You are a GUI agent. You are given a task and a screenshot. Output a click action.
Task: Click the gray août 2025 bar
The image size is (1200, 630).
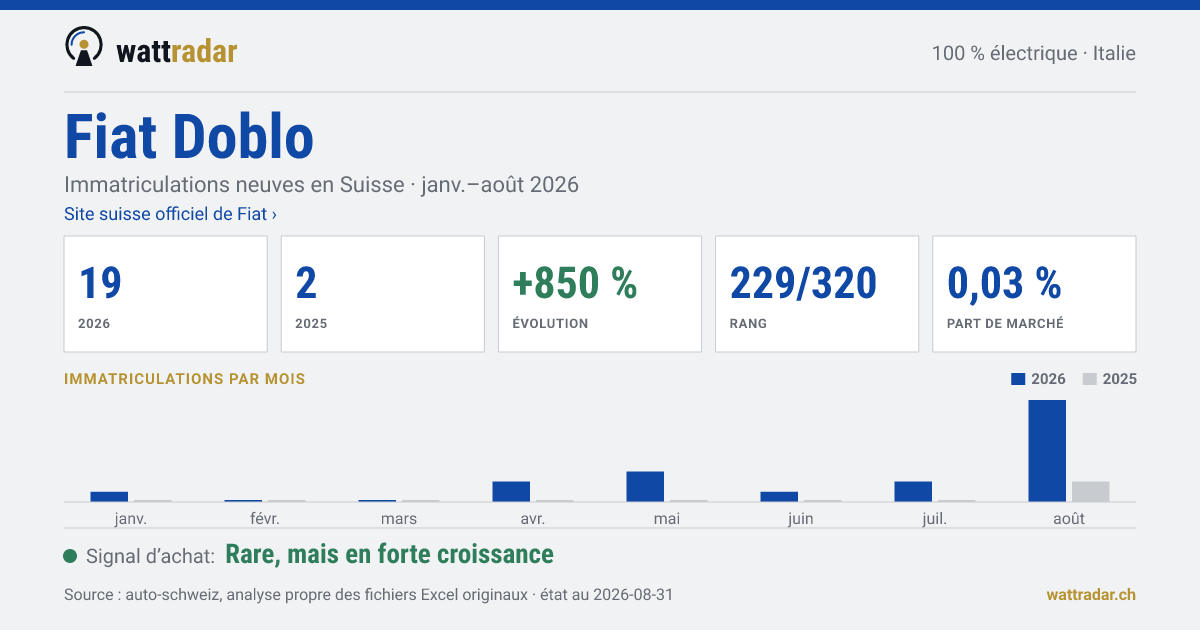[x=1091, y=492]
